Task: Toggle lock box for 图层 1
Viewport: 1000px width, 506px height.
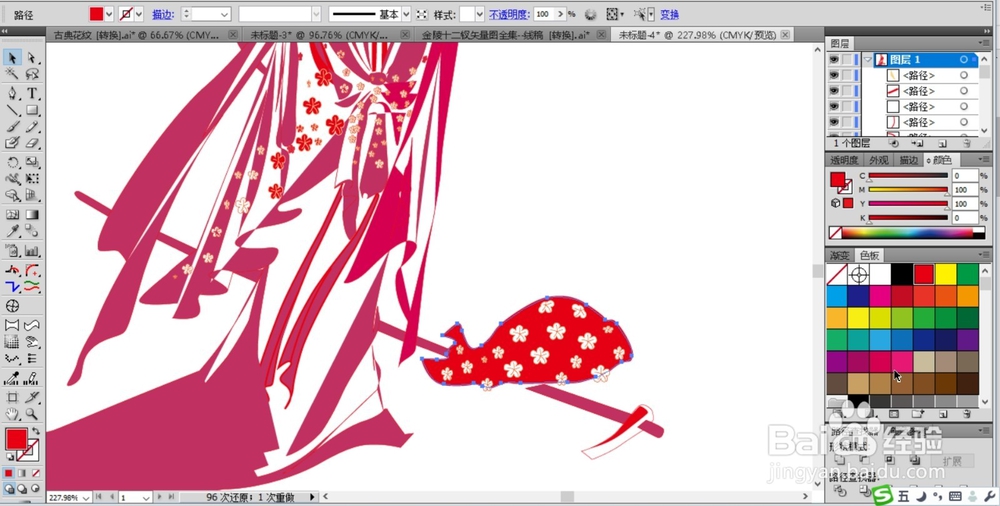Action: [846, 59]
